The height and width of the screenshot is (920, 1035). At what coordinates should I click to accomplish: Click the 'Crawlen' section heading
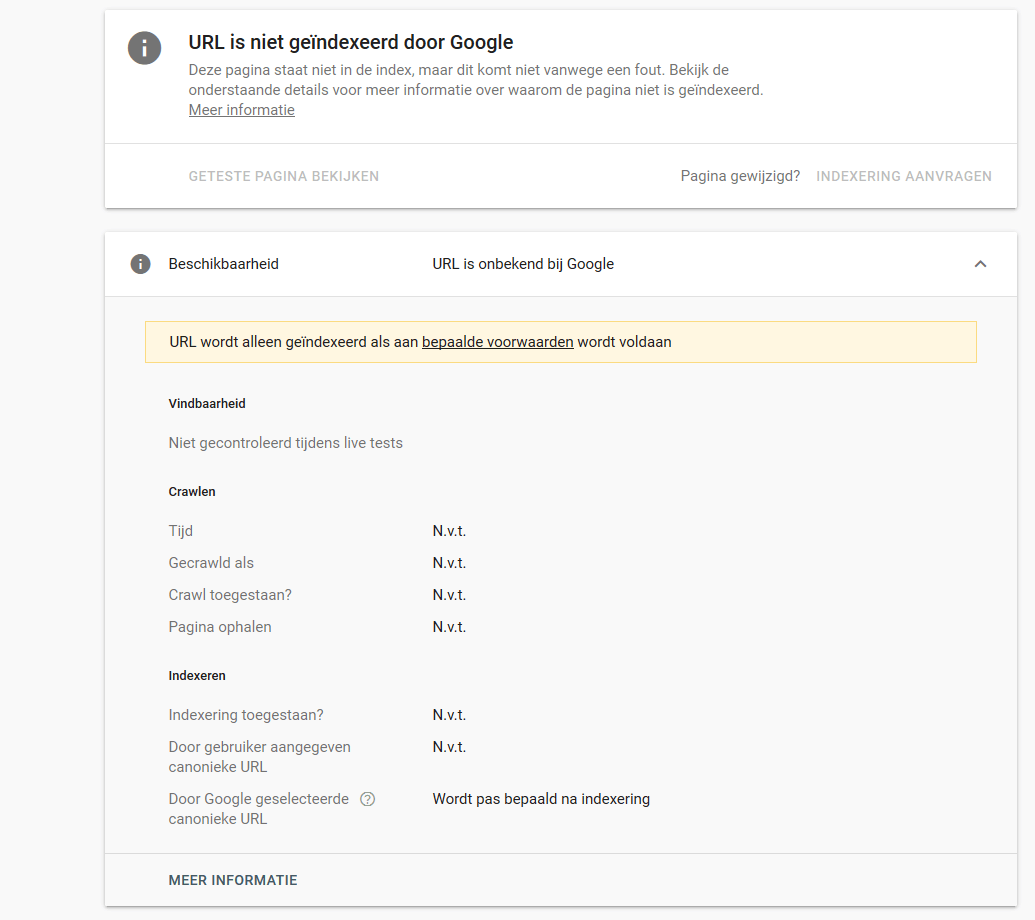pyautogui.click(x=192, y=492)
